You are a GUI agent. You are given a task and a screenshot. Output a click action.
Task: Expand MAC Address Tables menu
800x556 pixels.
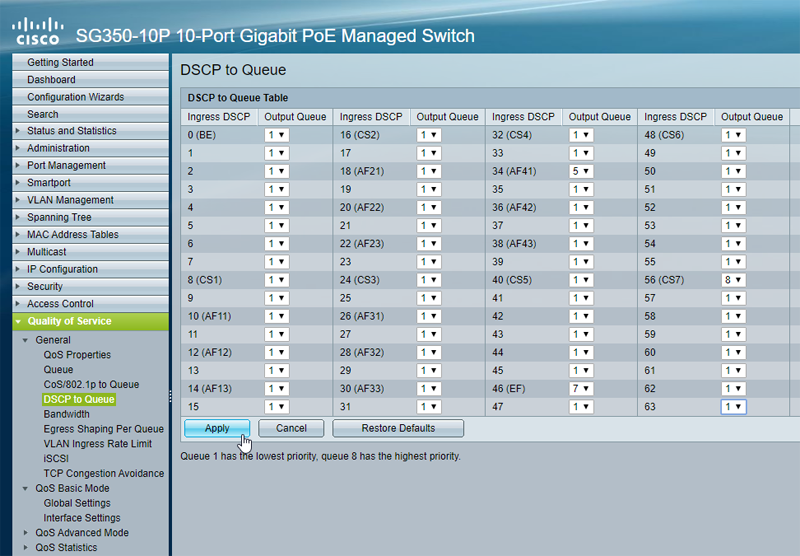(90, 235)
